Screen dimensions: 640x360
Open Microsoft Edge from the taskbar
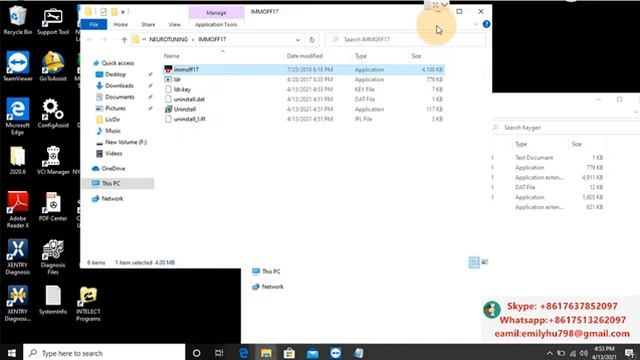point(243,353)
